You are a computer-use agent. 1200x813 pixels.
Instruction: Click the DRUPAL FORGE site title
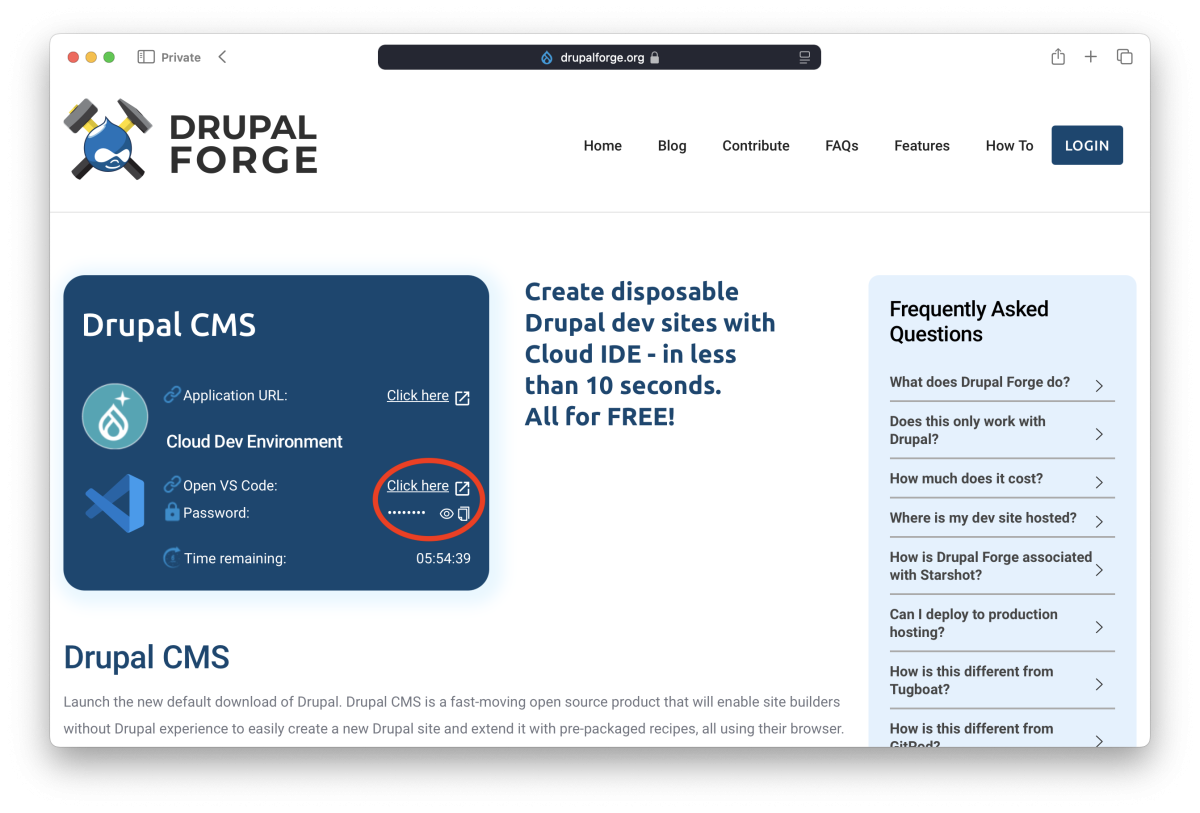243,143
